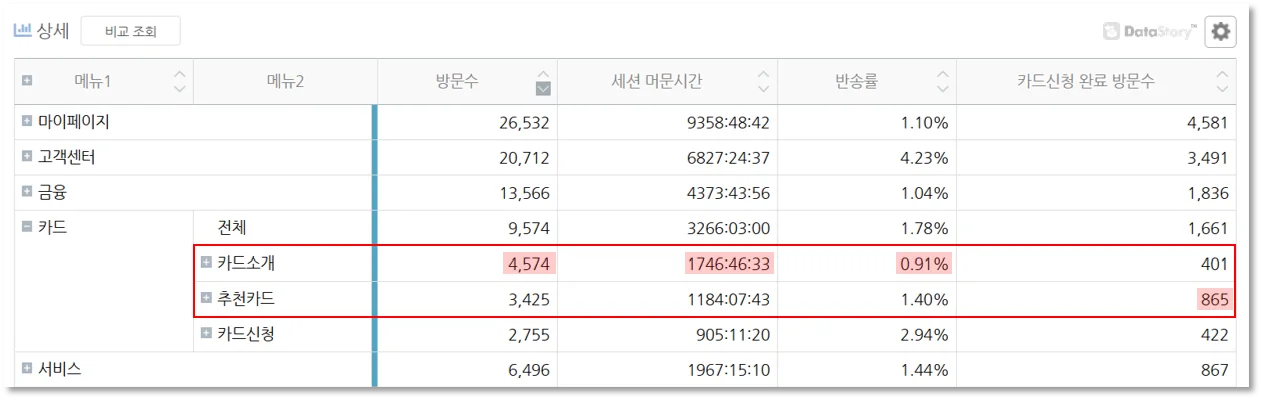Click session time 3266:03:00

[728, 228]
